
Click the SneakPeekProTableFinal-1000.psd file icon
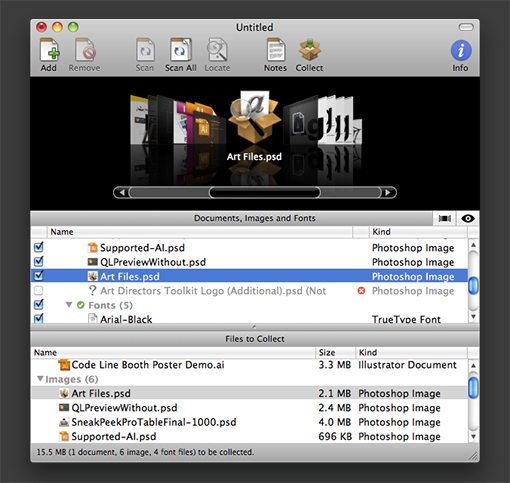pos(64,422)
